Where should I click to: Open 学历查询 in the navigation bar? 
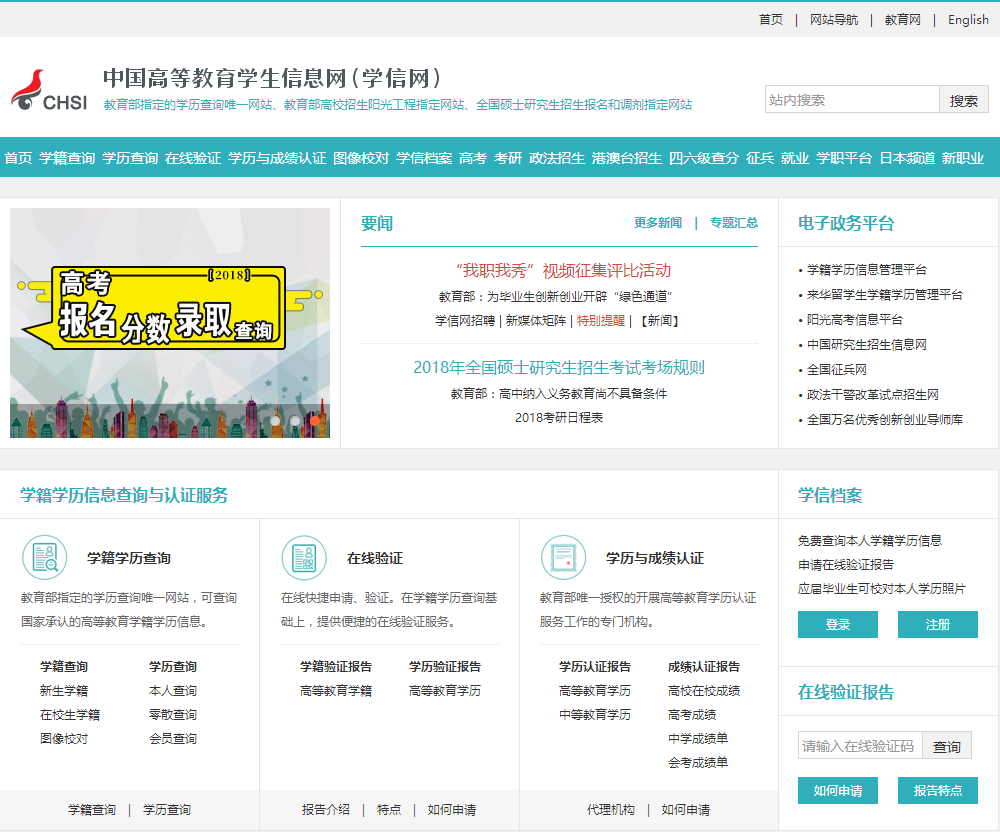point(130,158)
